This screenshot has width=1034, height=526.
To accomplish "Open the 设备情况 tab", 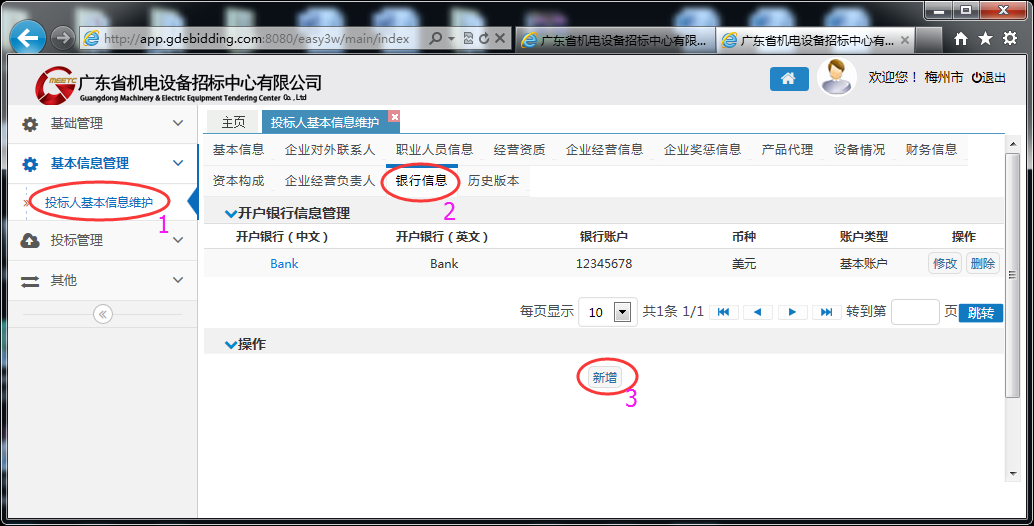I will pyautogui.click(x=859, y=150).
